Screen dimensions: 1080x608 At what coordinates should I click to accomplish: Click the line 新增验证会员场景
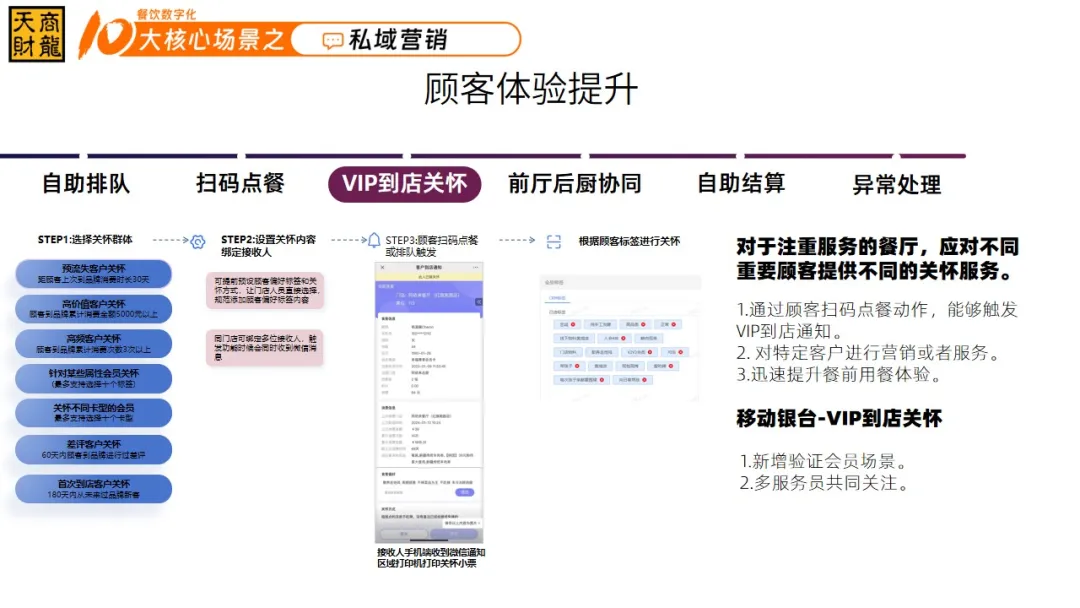click(824, 461)
